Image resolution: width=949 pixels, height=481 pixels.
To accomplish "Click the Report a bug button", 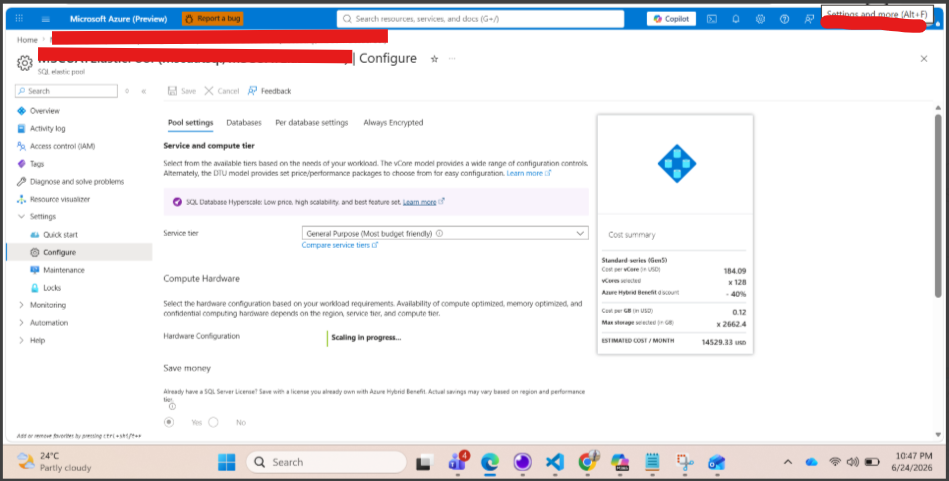I will pyautogui.click(x=212, y=19).
